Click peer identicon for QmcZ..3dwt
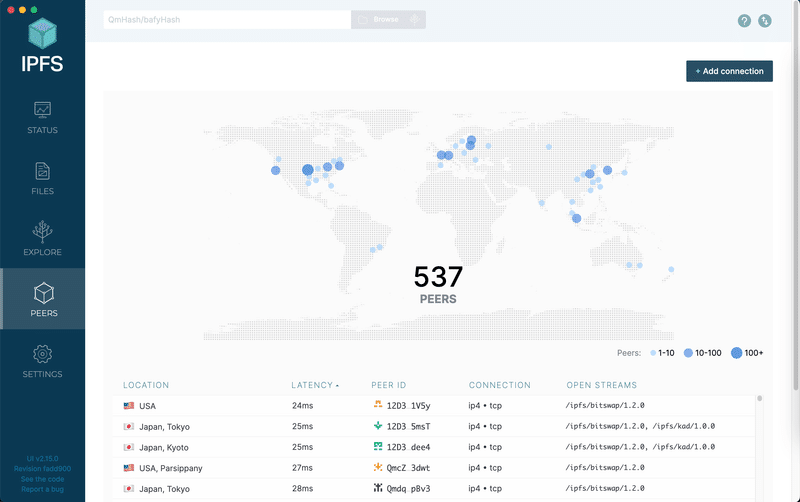The width and height of the screenshot is (800, 502). pos(378,467)
